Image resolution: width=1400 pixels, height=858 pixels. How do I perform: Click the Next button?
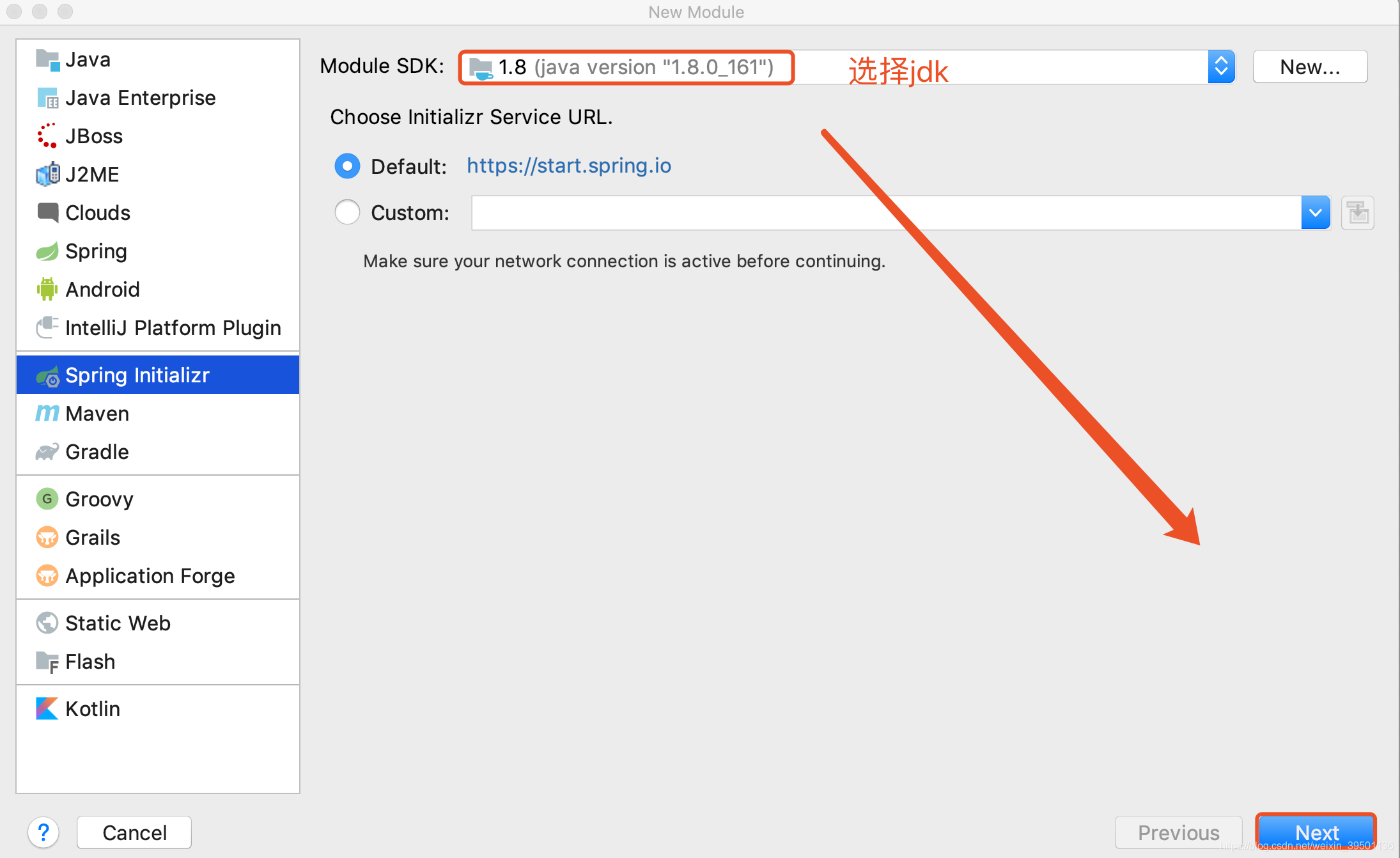click(x=1316, y=832)
